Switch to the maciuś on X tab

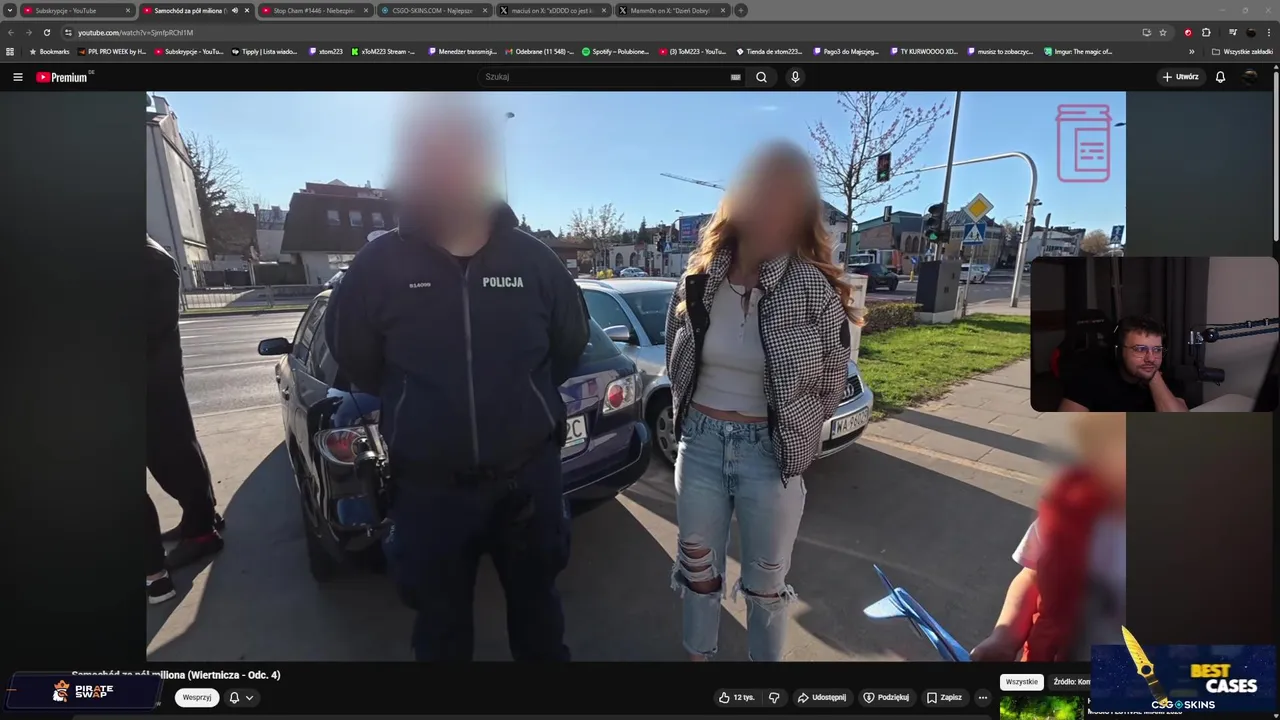click(x=552, y=10)
